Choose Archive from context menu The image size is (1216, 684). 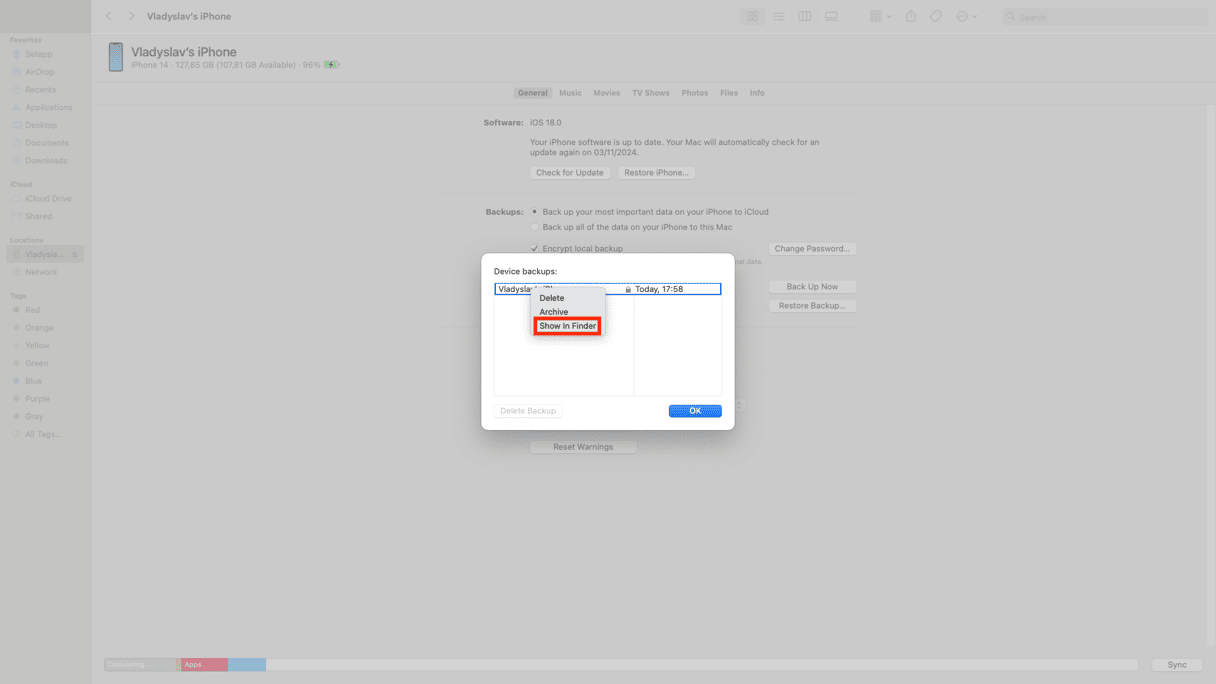click(x=554, y=312)
